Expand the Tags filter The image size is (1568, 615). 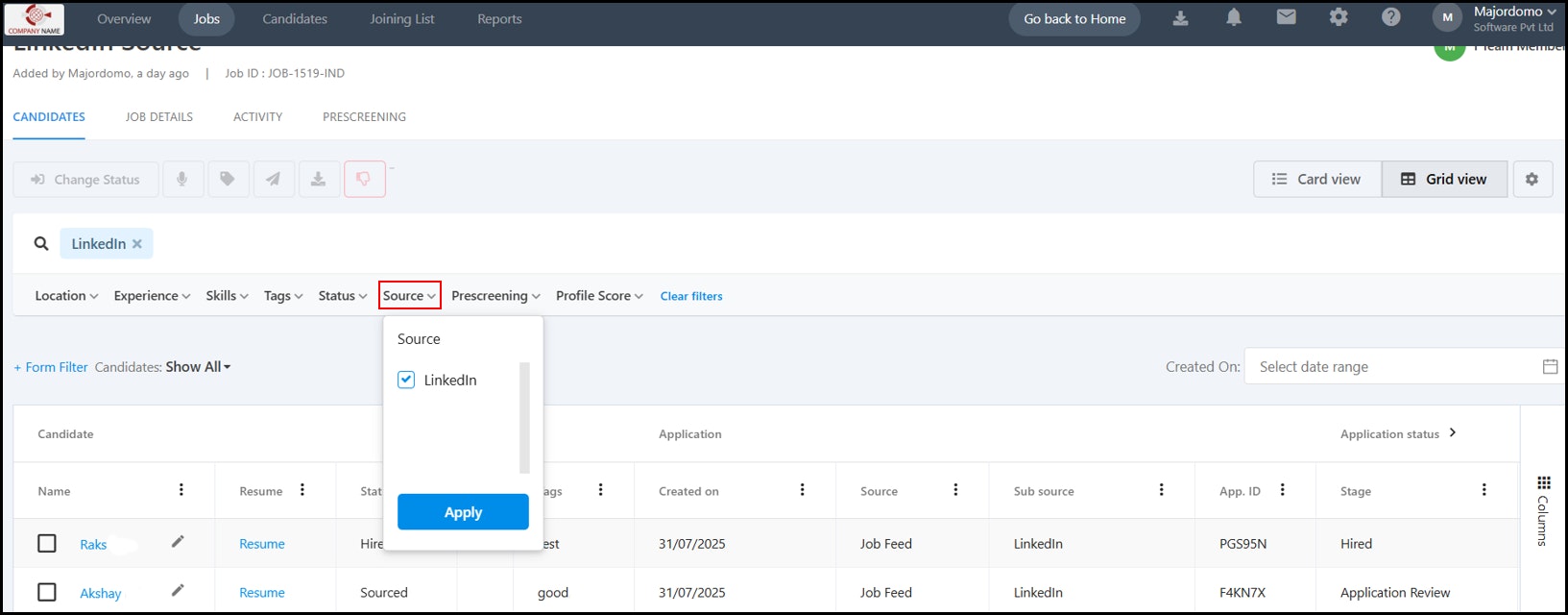coord(283,296)
